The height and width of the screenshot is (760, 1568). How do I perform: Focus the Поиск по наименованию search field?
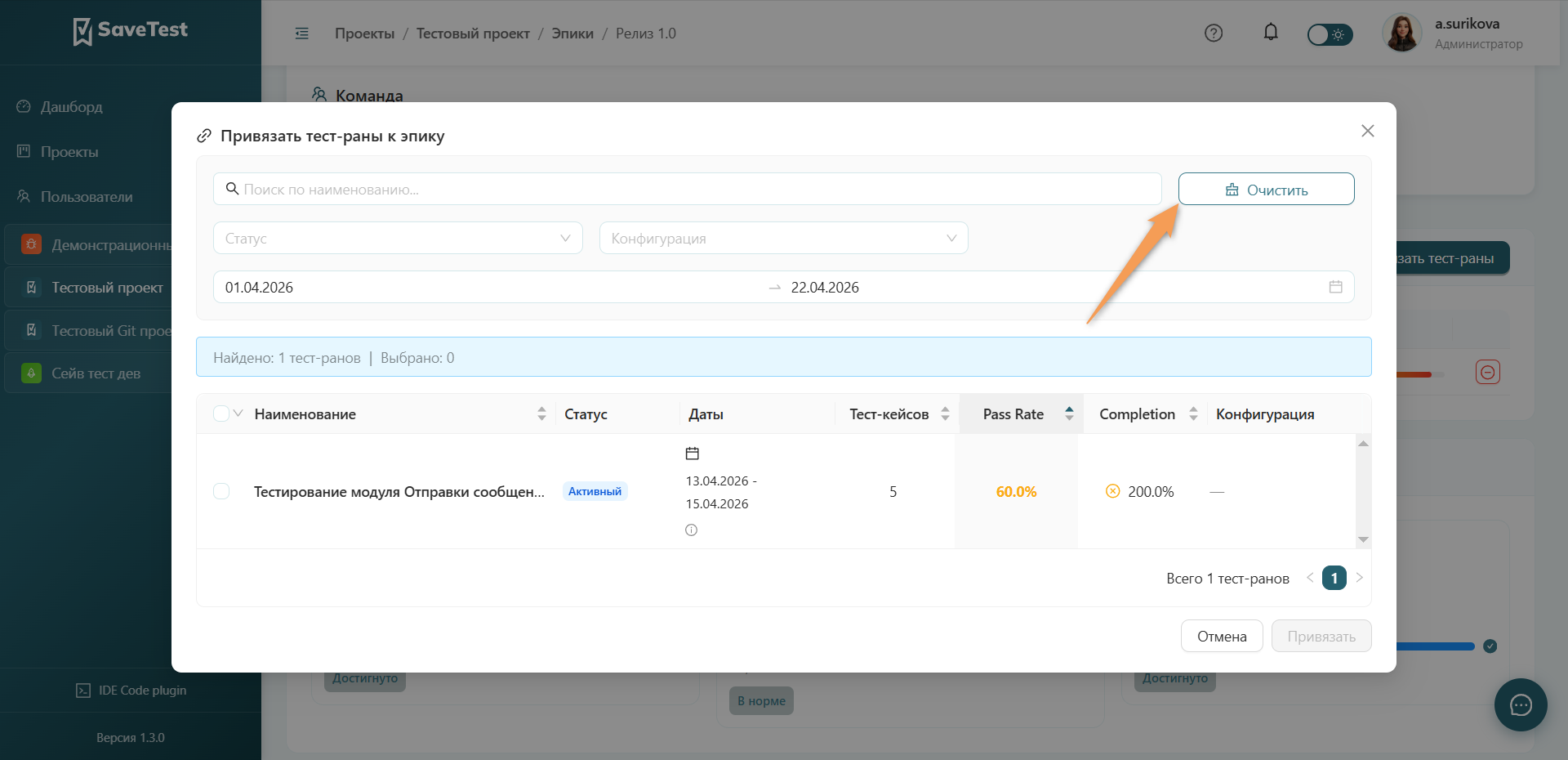tap(688, 189)
